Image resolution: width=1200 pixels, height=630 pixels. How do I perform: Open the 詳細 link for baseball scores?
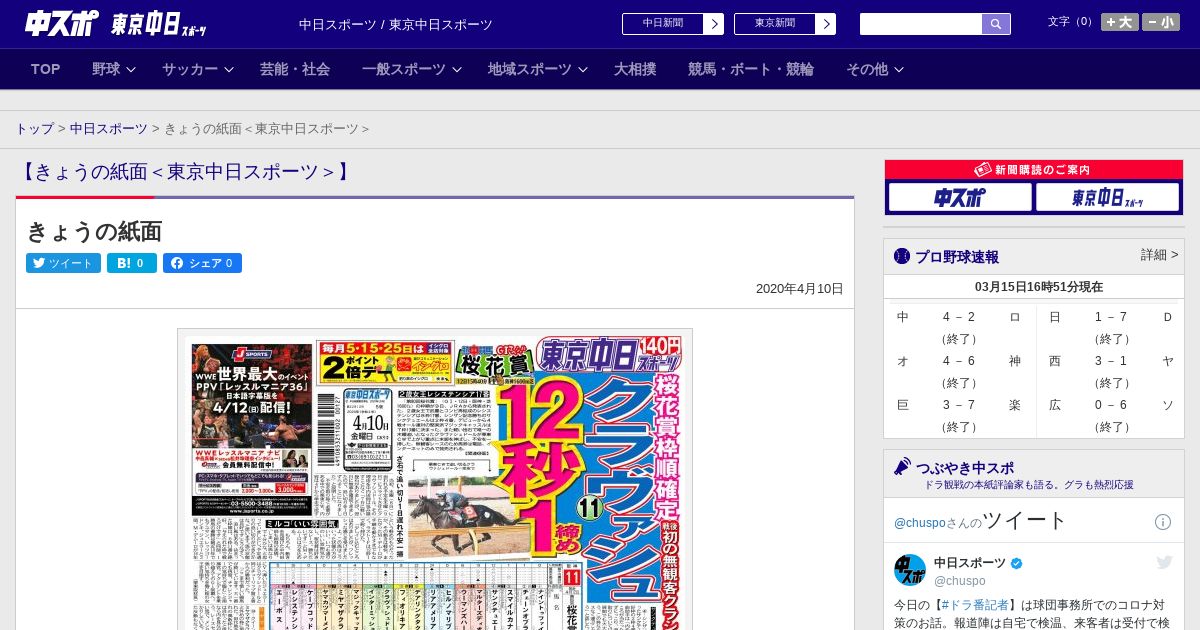(x=1159, y=255)
